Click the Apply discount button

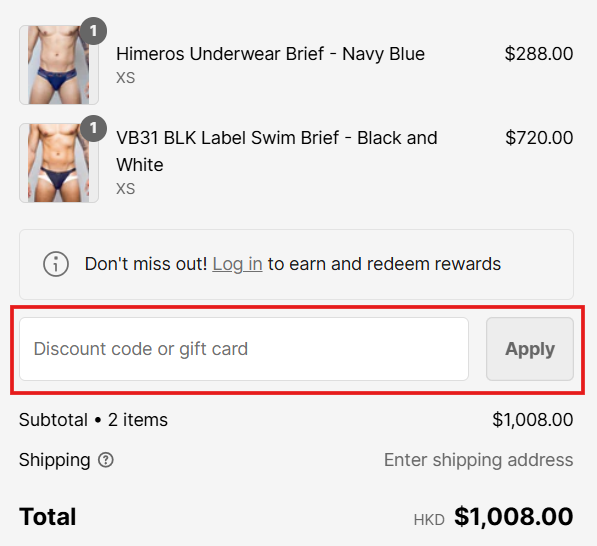click(x=530, y=349)
